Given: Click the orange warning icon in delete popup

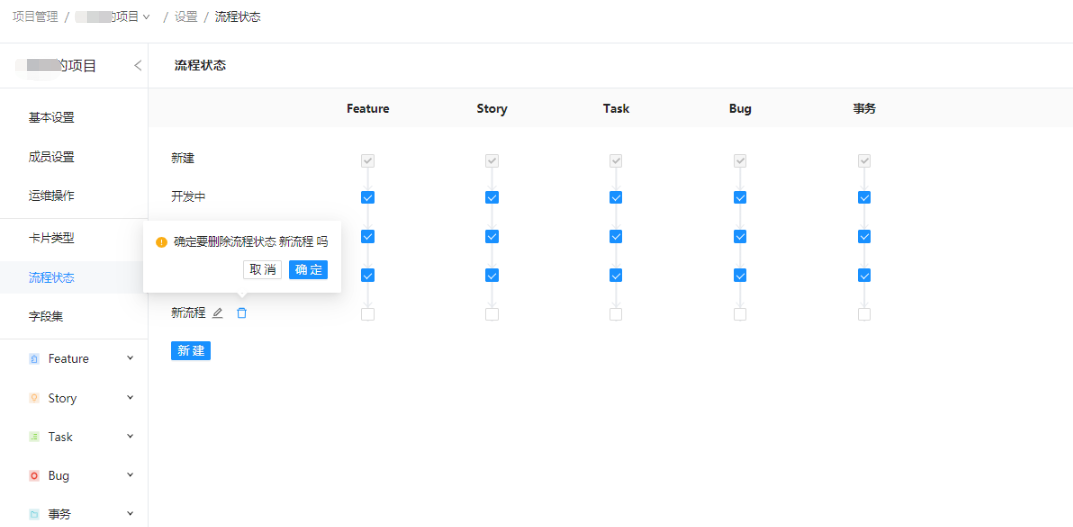Looking at the screenshot, I should (161, 242).
